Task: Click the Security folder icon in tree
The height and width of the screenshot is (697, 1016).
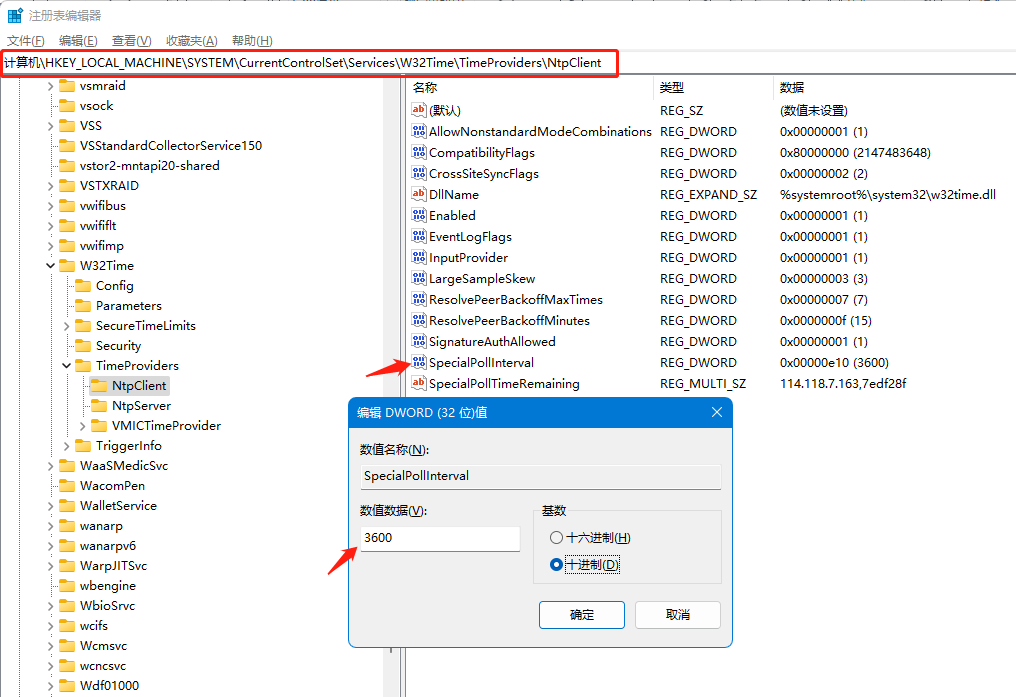Action: click(x=83, y=345)
